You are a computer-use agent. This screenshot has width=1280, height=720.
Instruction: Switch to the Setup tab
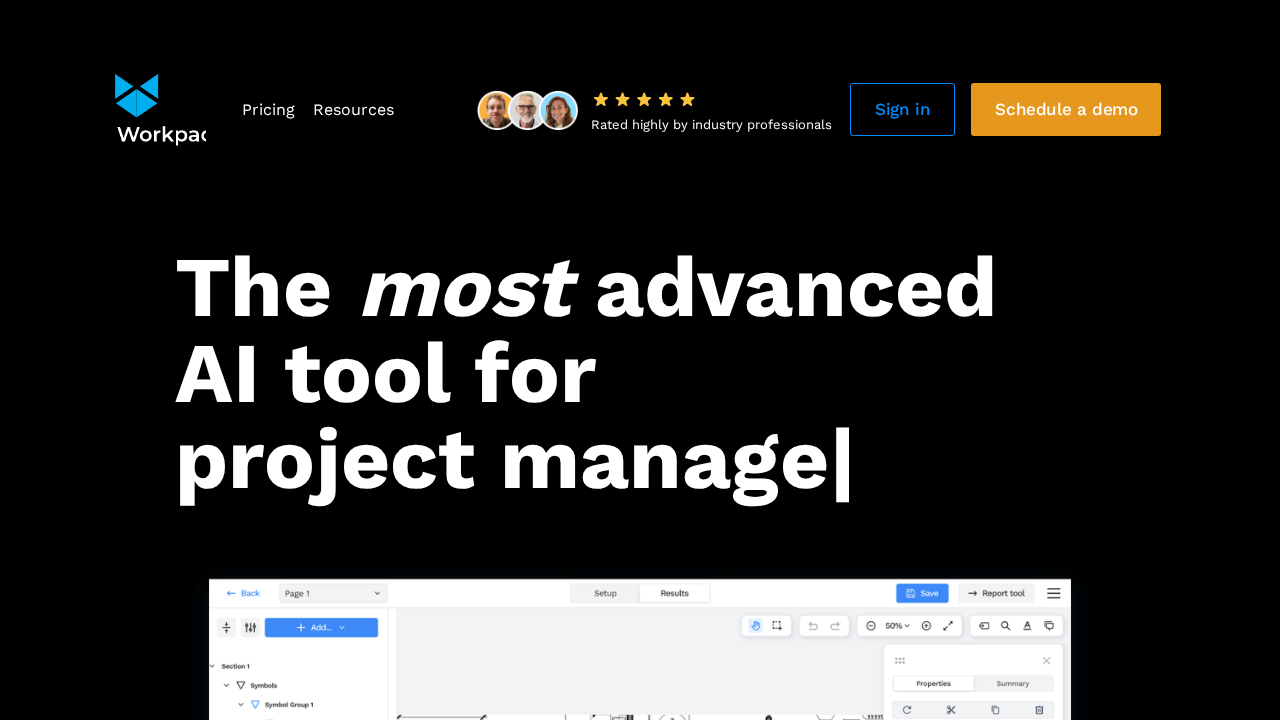tap(605, 593)
